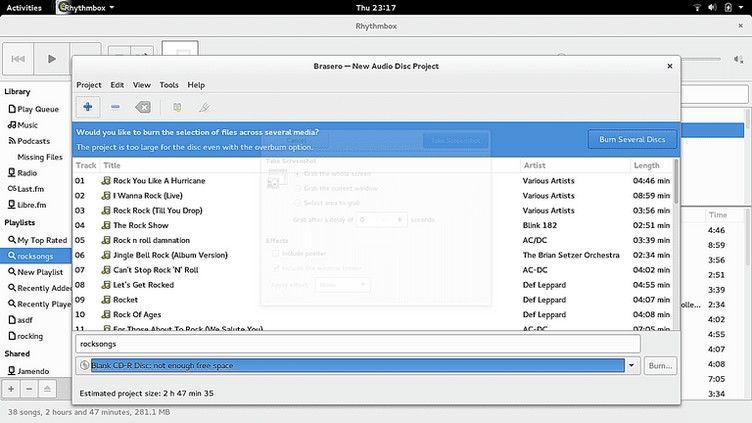Clear project with the eraser toolbar icon
This screenshot has width=752, height=423.
click(x=143, y=107)
